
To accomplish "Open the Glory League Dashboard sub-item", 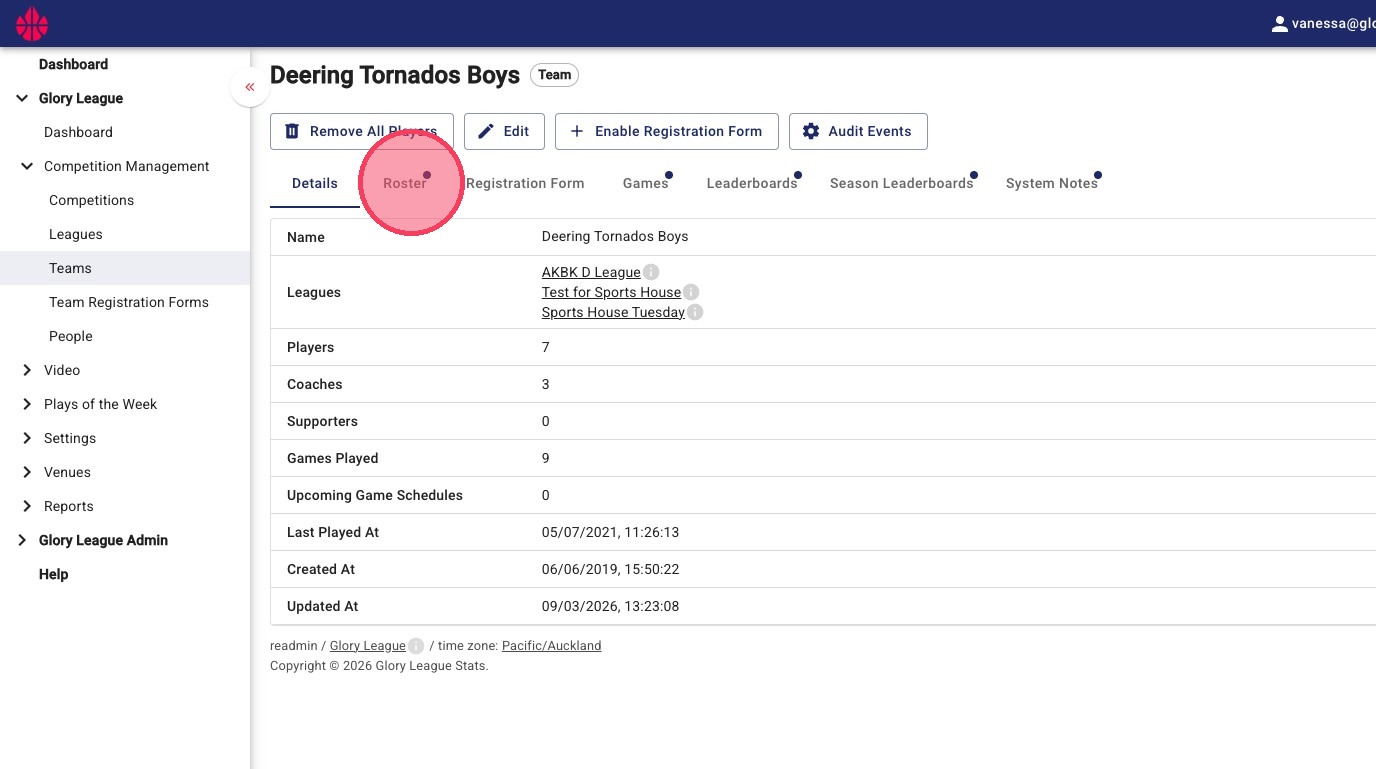I will pyautogui.click(x=78, y=132).
